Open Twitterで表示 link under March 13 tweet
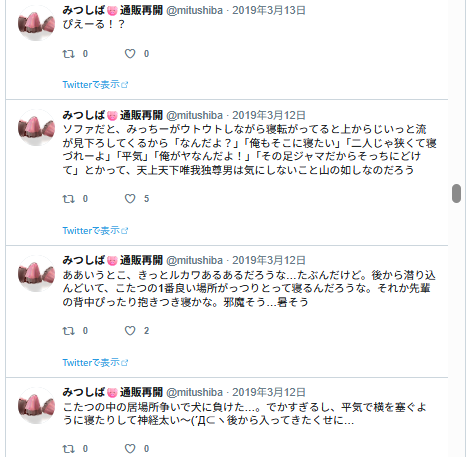The image size is (476, 457). pyautogui.click(x=95, y=85)
